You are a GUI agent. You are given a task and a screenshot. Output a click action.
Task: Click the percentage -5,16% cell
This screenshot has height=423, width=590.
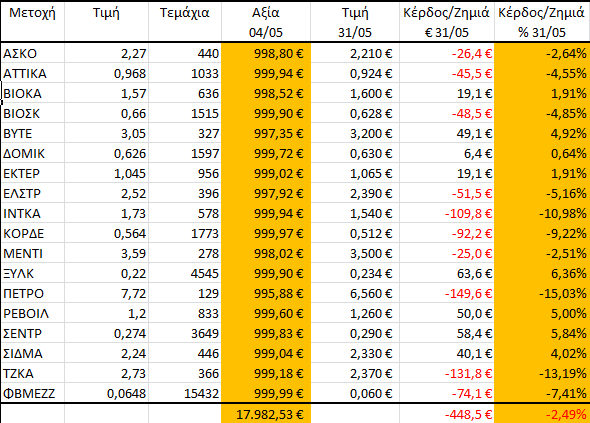coord(542,193)
